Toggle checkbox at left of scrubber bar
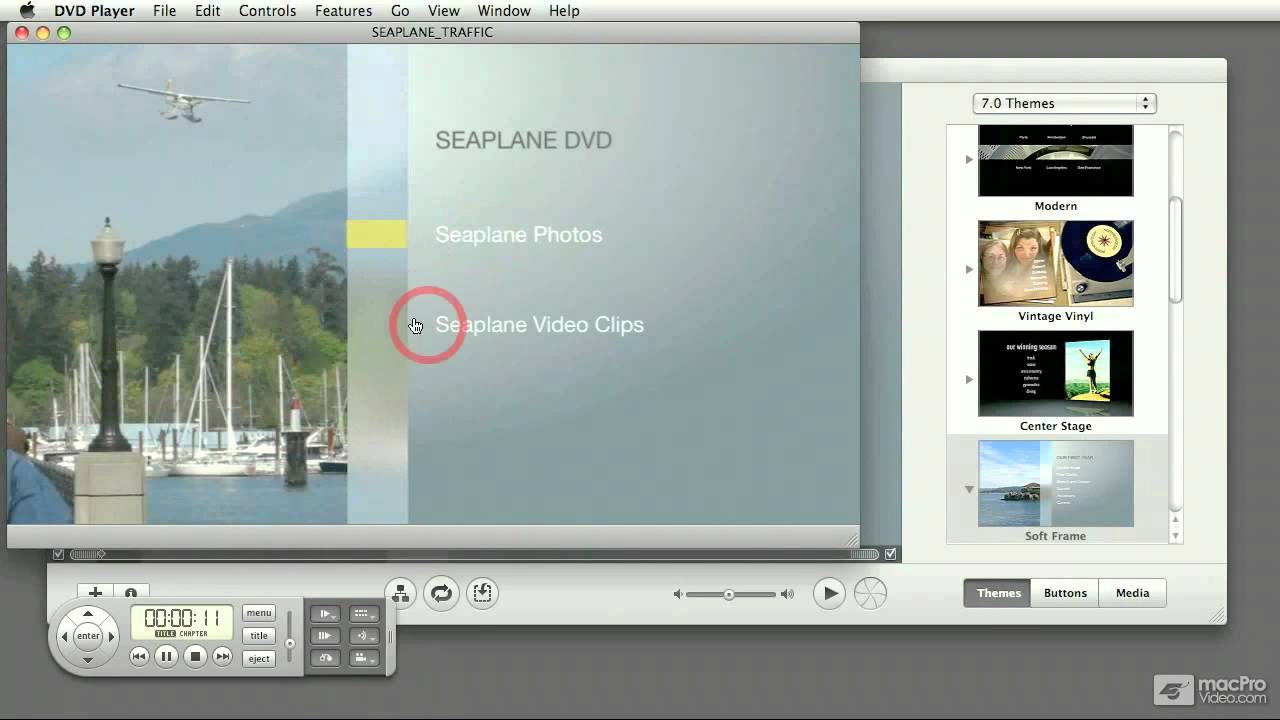1280x720 pixels. [58, 554]
